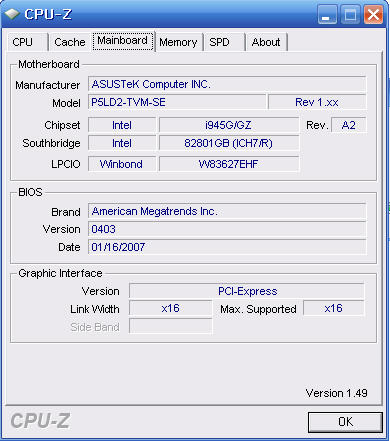Click the empty Side Band field
Screen dimensions: 390x441
(170, 326)
